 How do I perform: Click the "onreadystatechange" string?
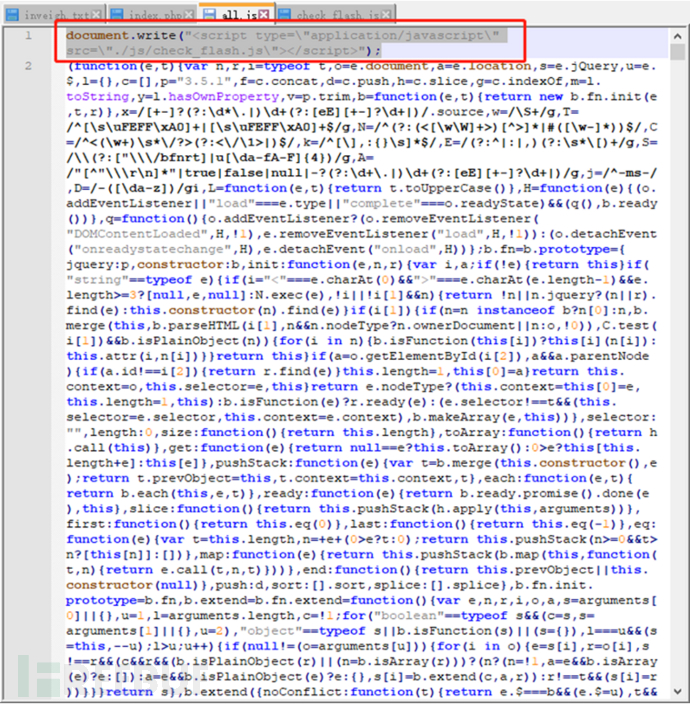(149, 249)
